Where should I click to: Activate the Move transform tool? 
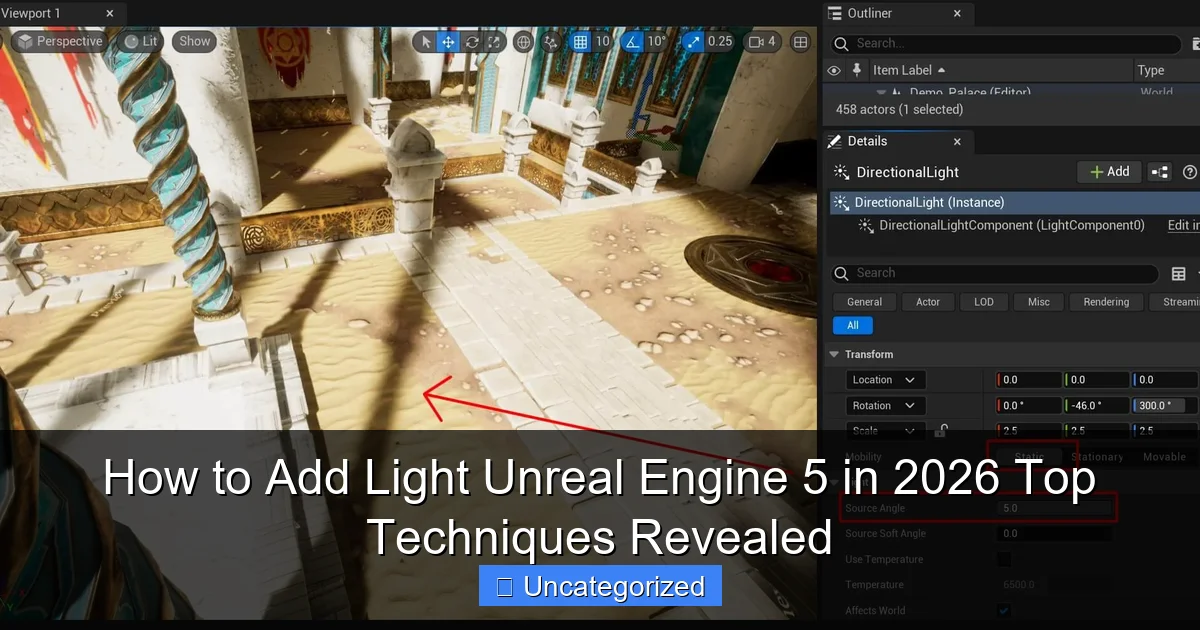point(448,42)
